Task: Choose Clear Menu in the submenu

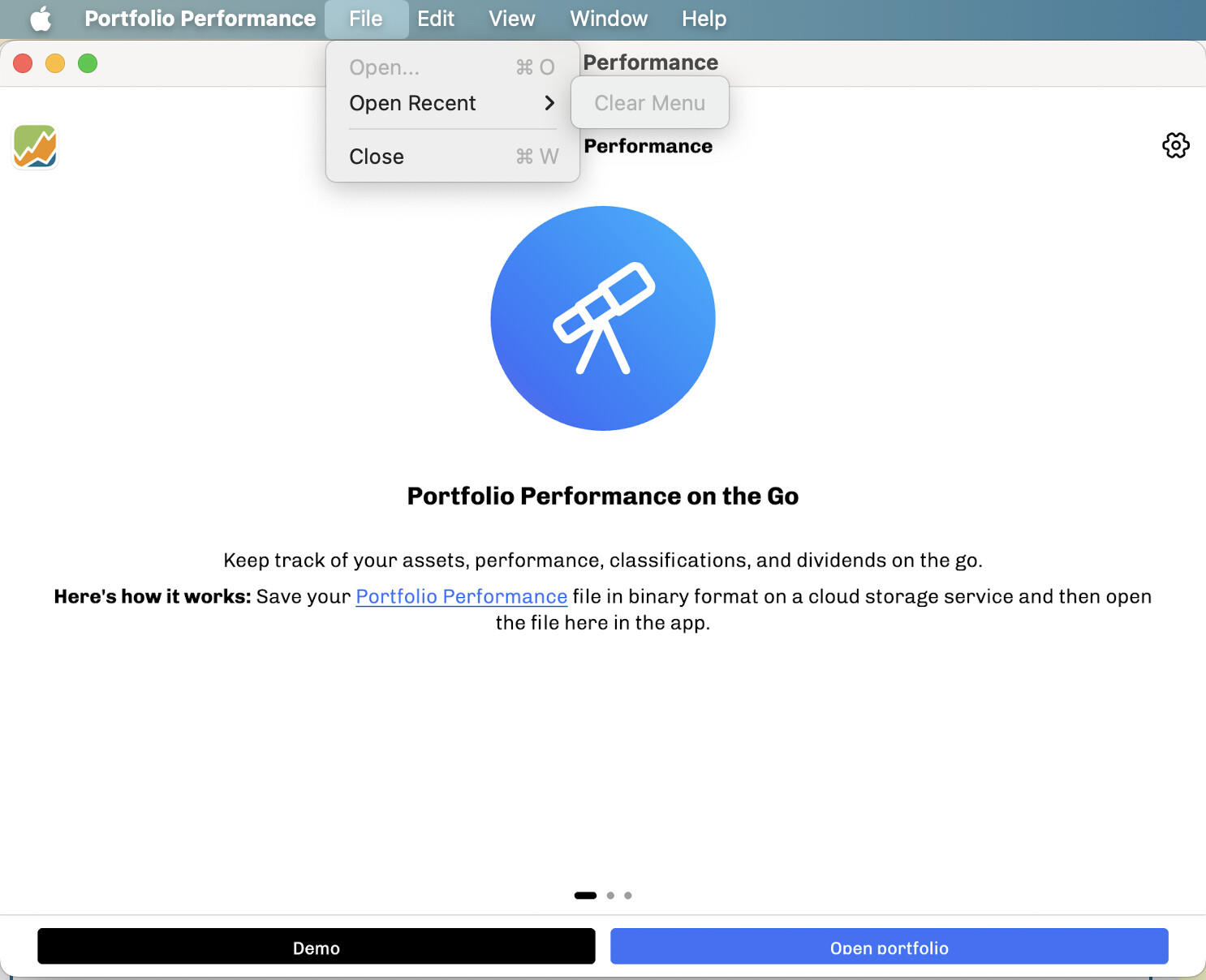Action: 650,103
